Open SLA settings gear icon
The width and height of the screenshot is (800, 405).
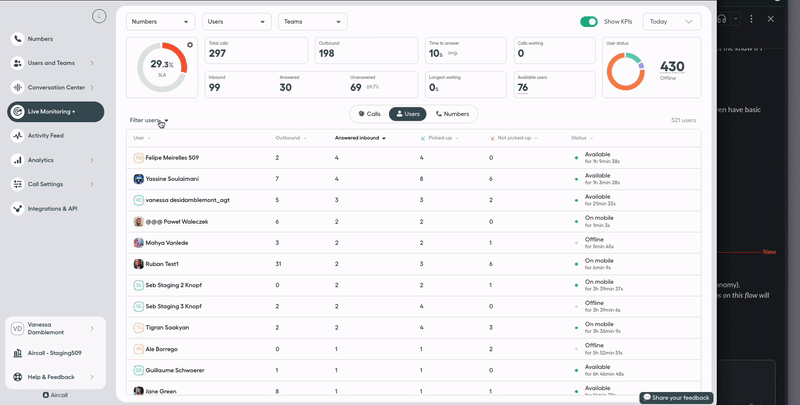coord(189,44)
